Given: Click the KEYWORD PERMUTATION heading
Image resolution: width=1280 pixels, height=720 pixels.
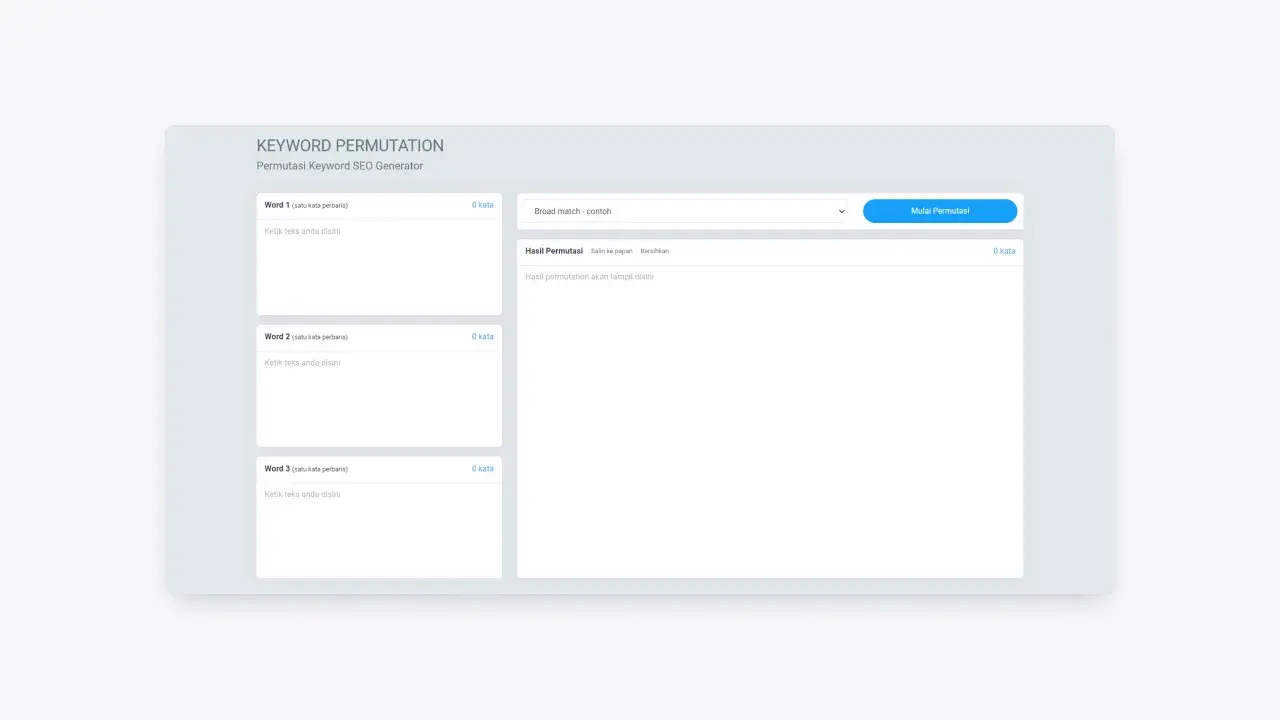Looking at the screenshot, I should coord(350,146).
